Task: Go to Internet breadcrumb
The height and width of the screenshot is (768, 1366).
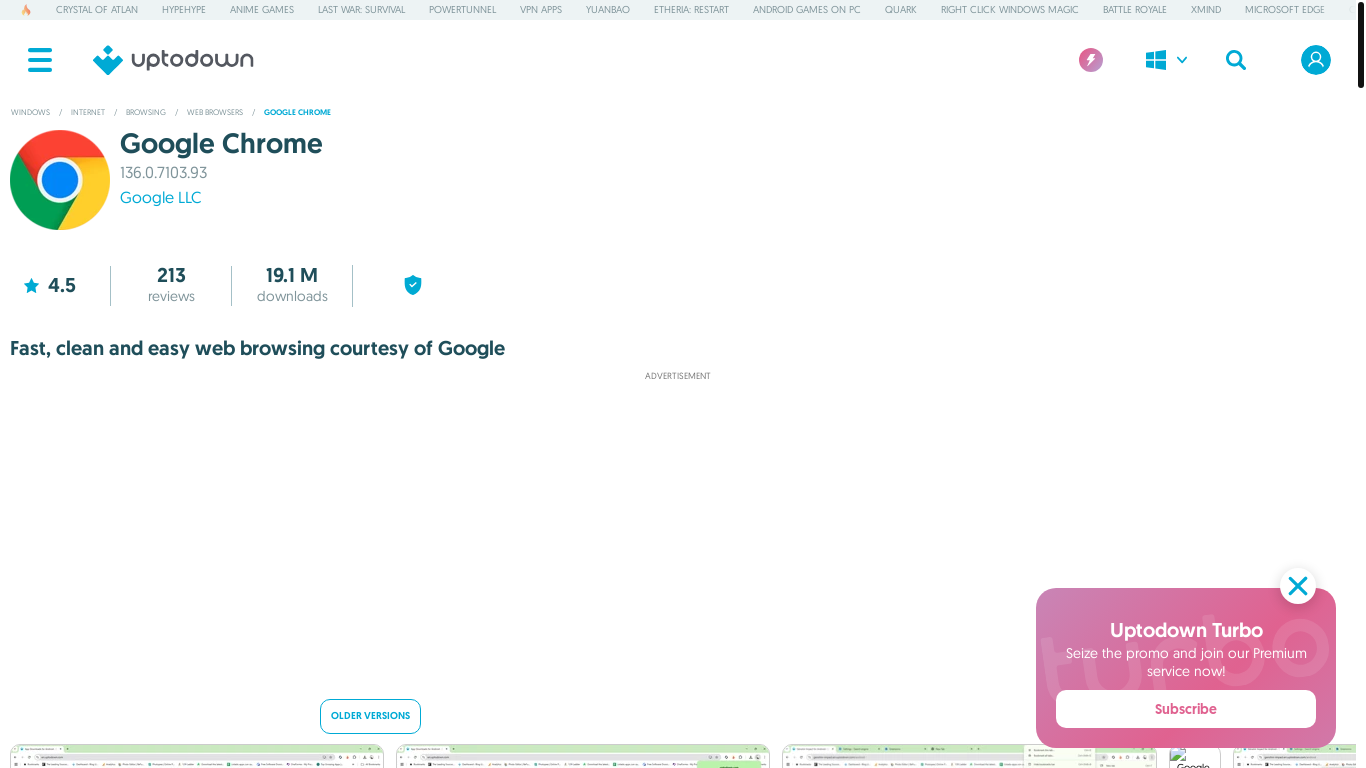Action: (x=88, y=113)
